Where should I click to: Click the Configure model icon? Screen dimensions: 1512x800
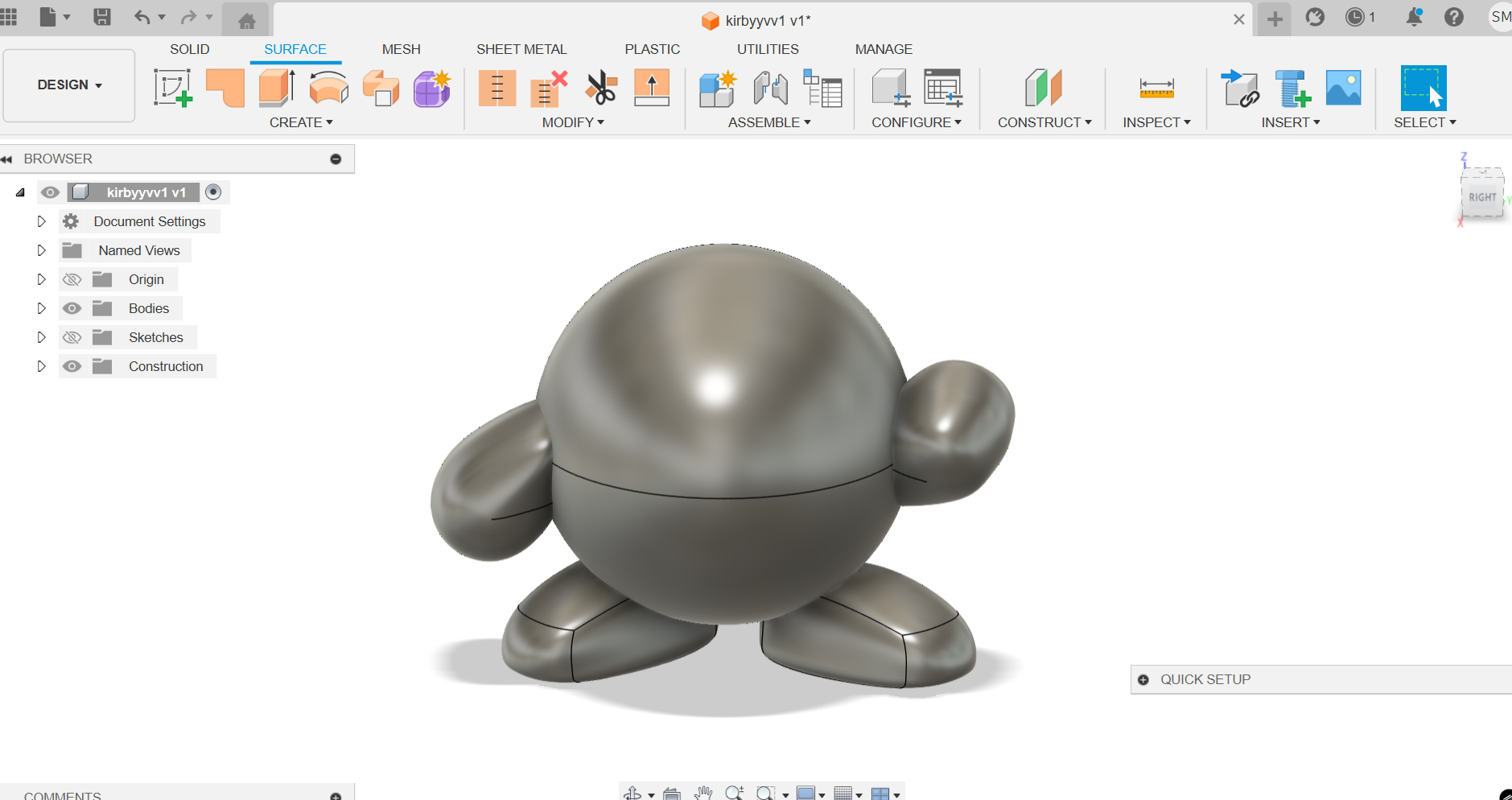tap(891, 88)
